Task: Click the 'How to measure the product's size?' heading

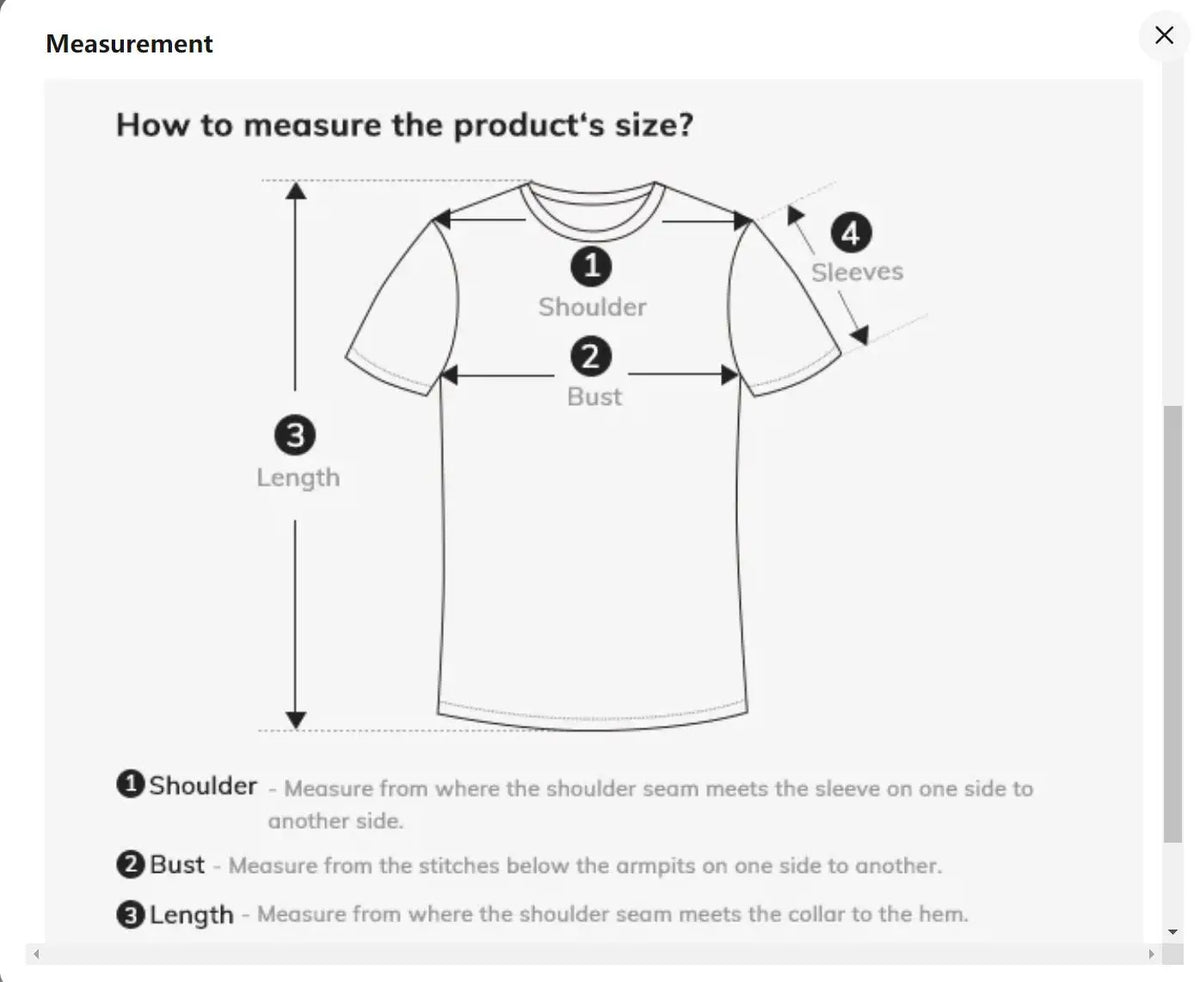Action: pos(405,126)
